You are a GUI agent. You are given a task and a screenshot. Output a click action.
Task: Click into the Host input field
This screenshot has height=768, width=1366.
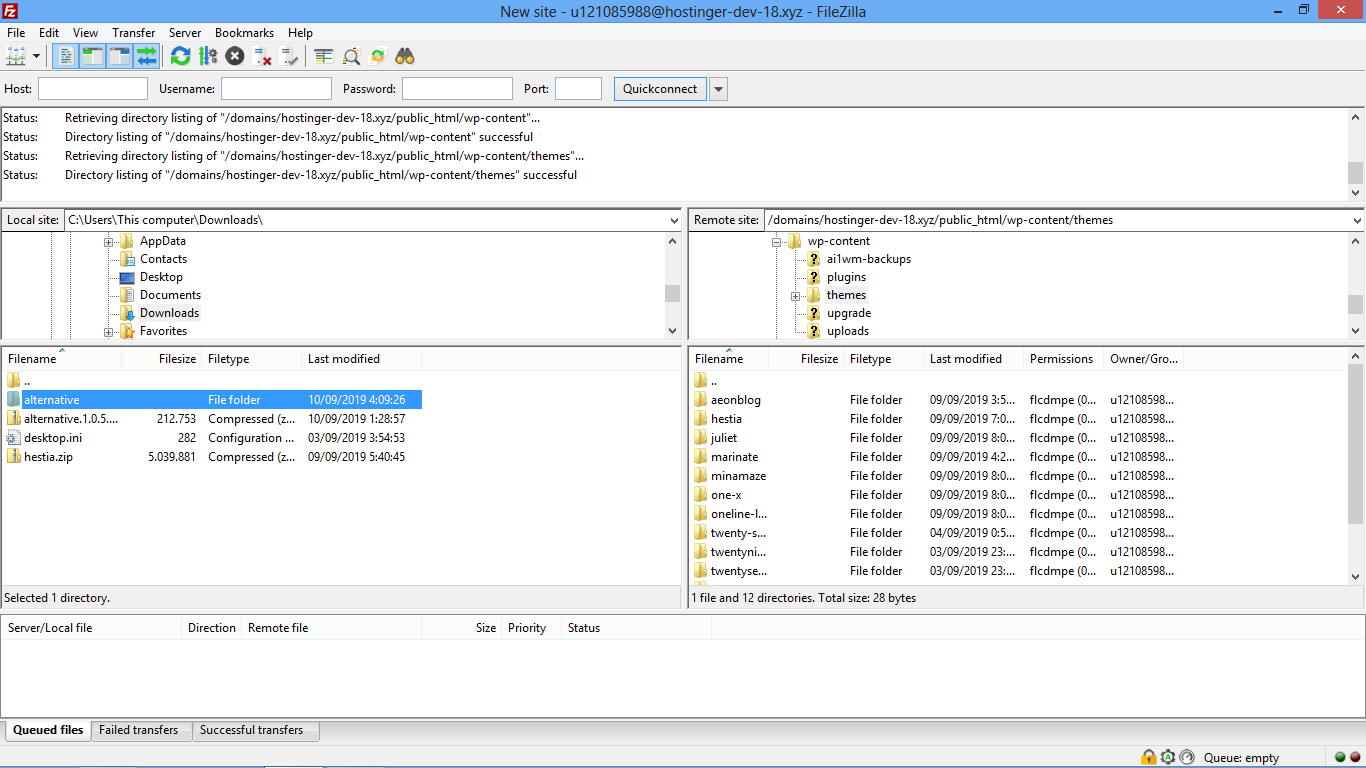93,89
